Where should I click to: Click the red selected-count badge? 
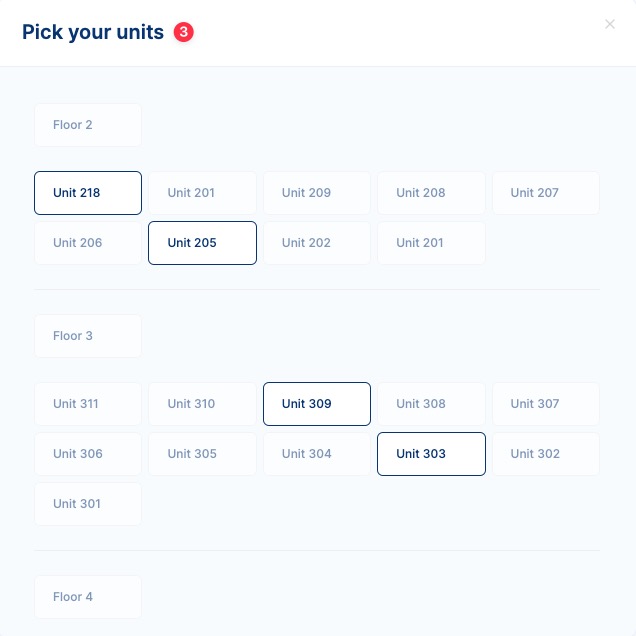click(184, 32)
